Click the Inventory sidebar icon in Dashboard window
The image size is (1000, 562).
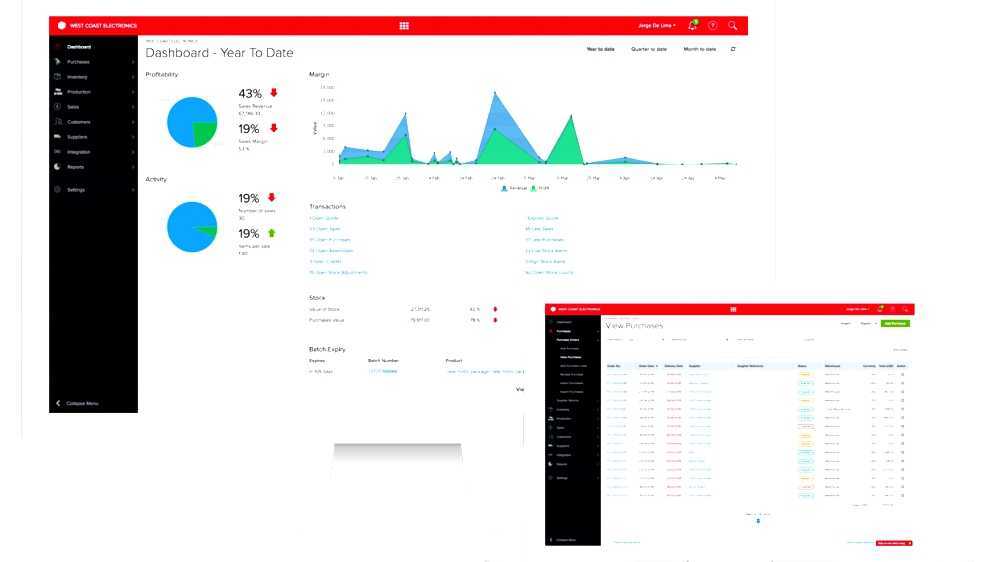pyautogui.click(x=57, y=77)
